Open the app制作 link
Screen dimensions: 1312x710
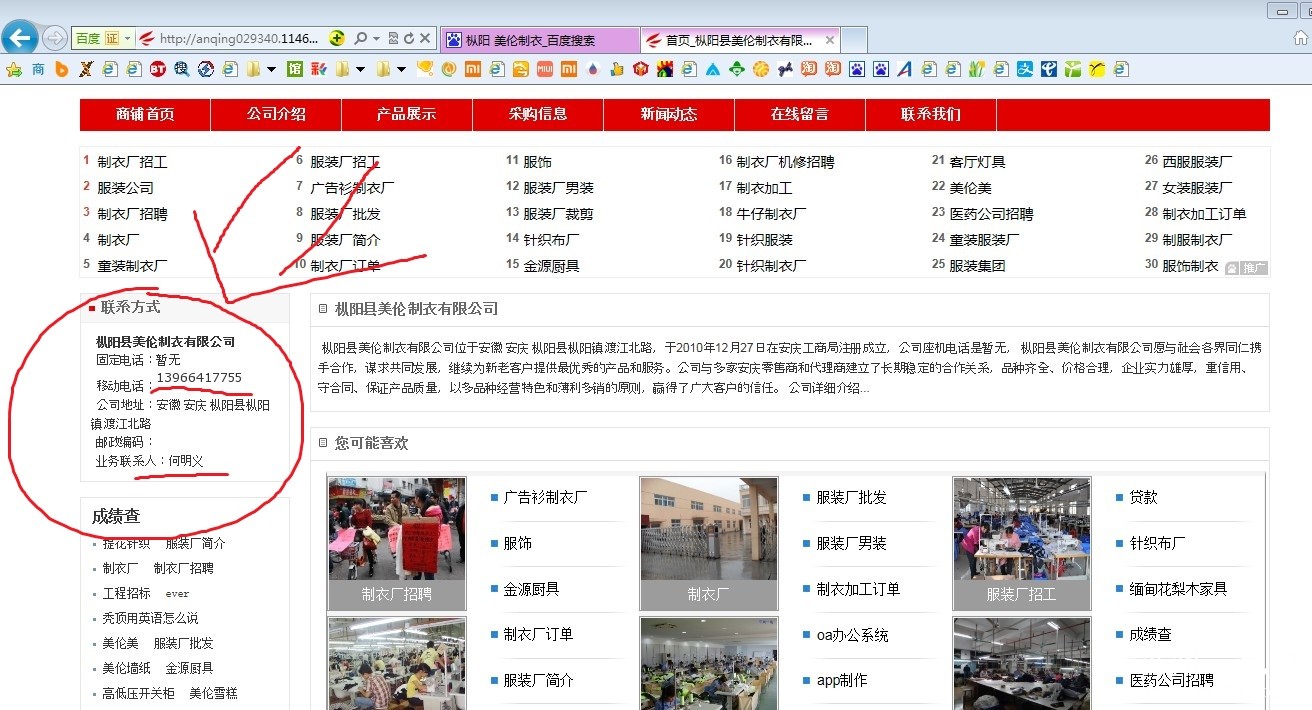(842, 680)
